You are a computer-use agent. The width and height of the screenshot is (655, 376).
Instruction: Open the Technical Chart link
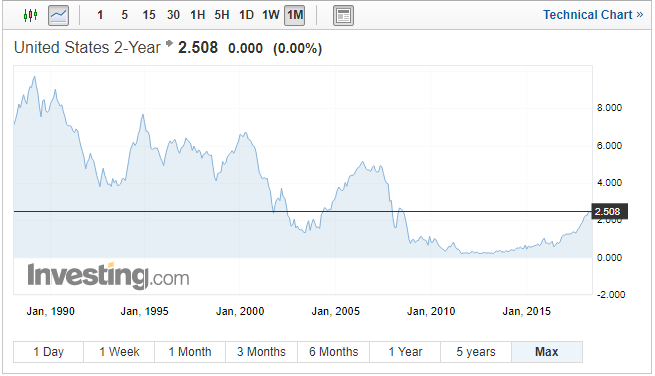point(593,15)
